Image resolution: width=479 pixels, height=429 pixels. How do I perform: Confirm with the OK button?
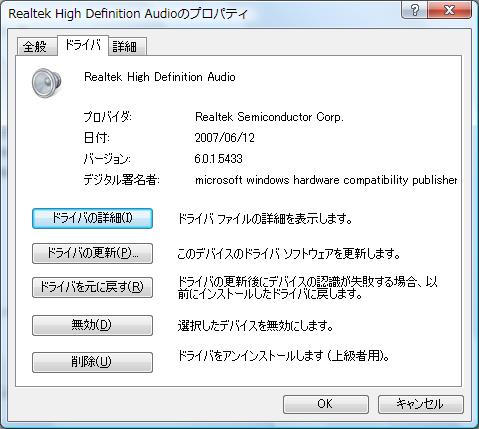[325, 404]
